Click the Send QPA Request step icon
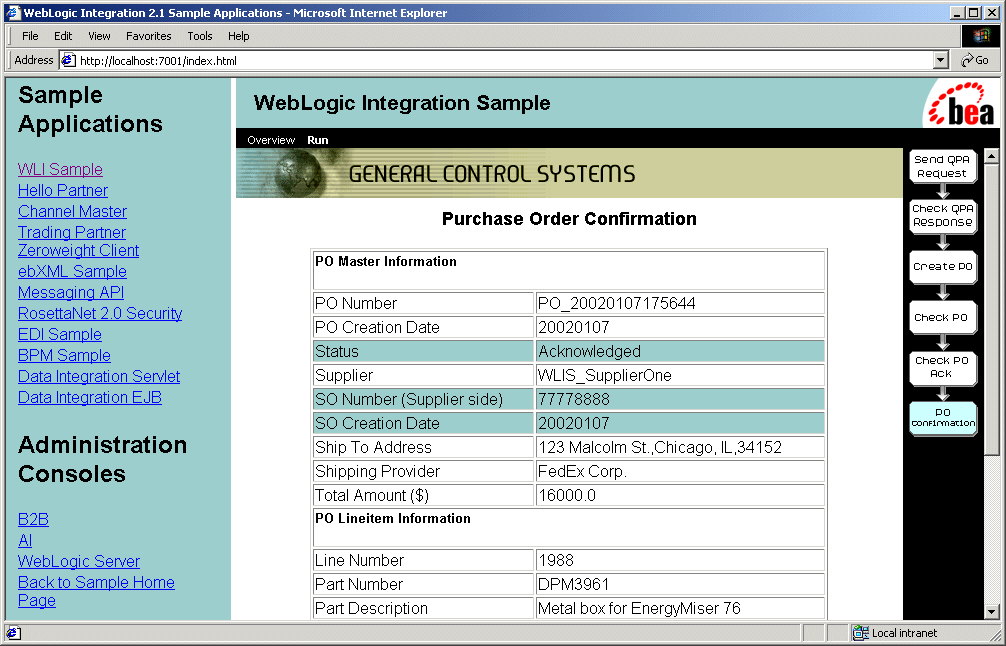Image resolution: width=1006 pixels, height=646 pixels. coord(942,166)
